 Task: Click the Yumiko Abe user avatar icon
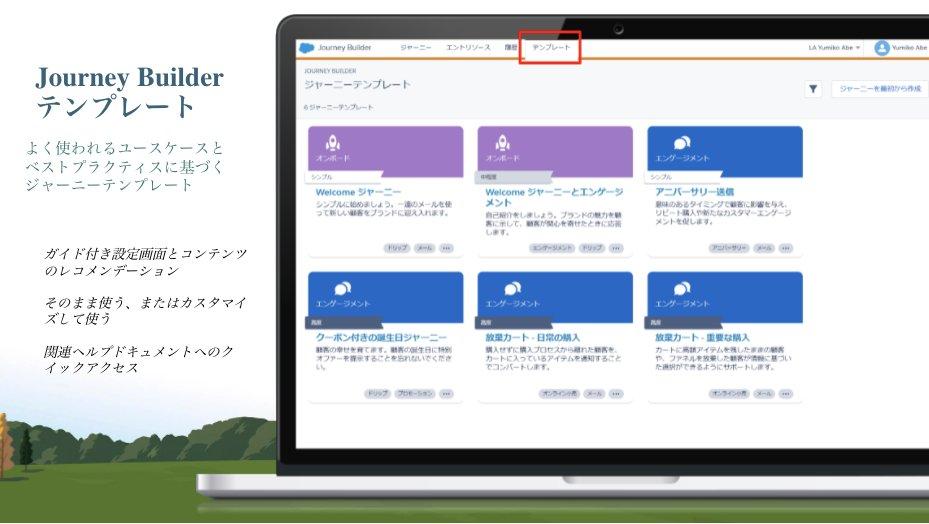882,48
